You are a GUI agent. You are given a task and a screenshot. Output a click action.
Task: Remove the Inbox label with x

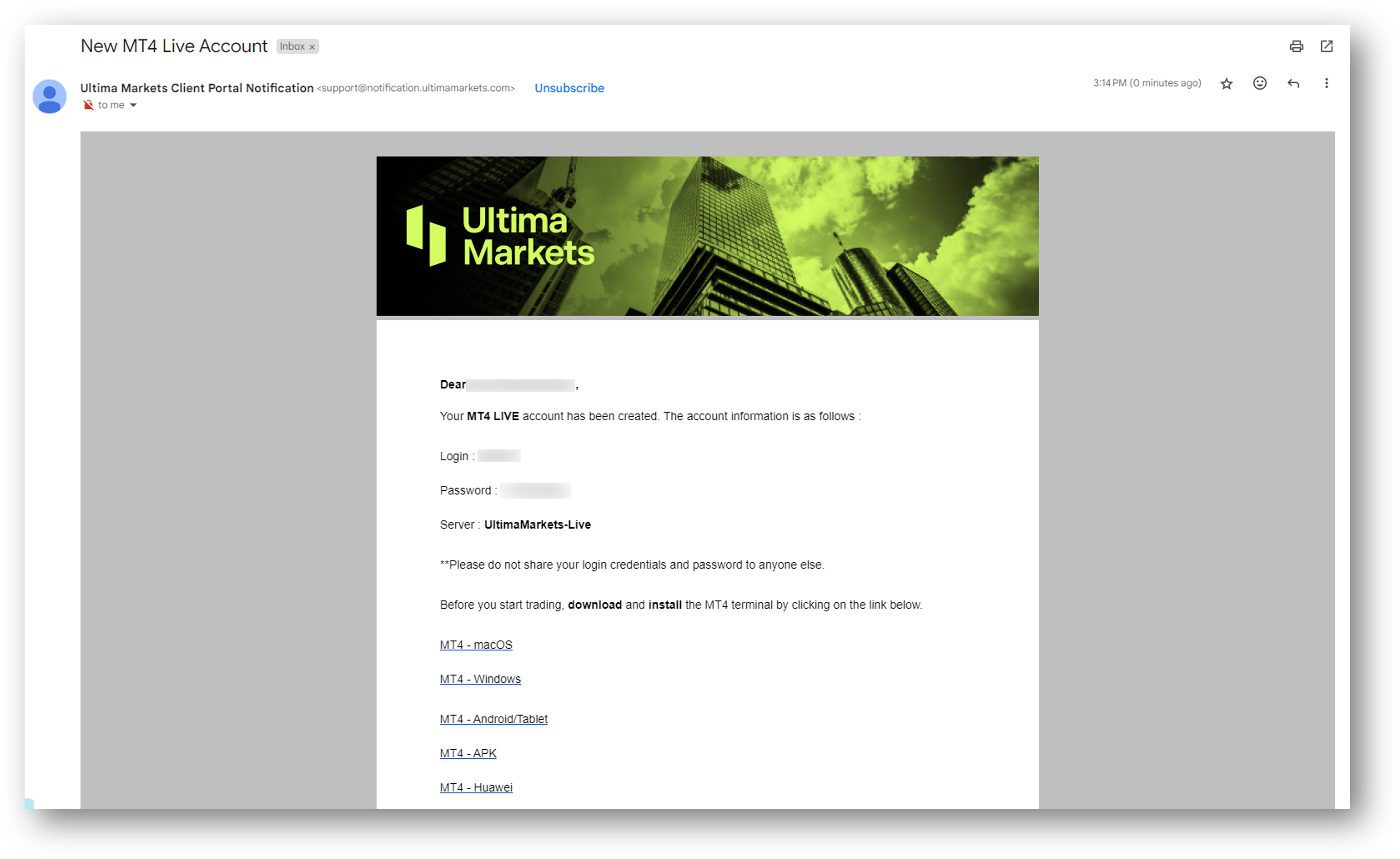coord(312,47)
